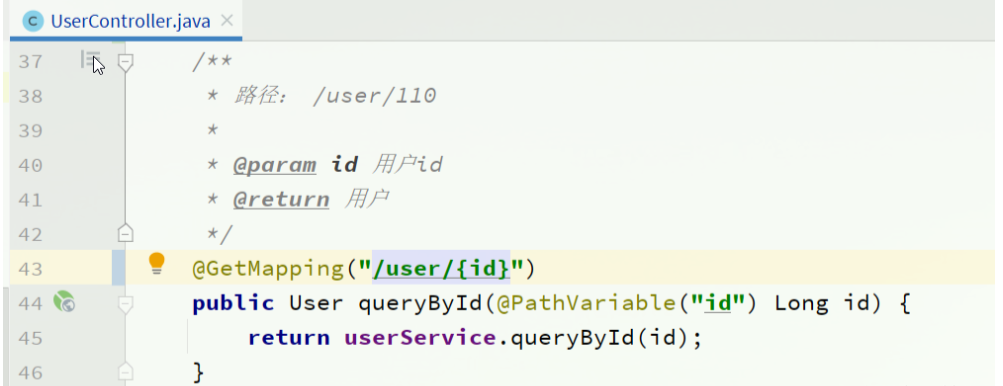The height and width of the screenshot is (386, 1003).
Task: Click the @return tag in the Javadoc
Action: point(281,200)
